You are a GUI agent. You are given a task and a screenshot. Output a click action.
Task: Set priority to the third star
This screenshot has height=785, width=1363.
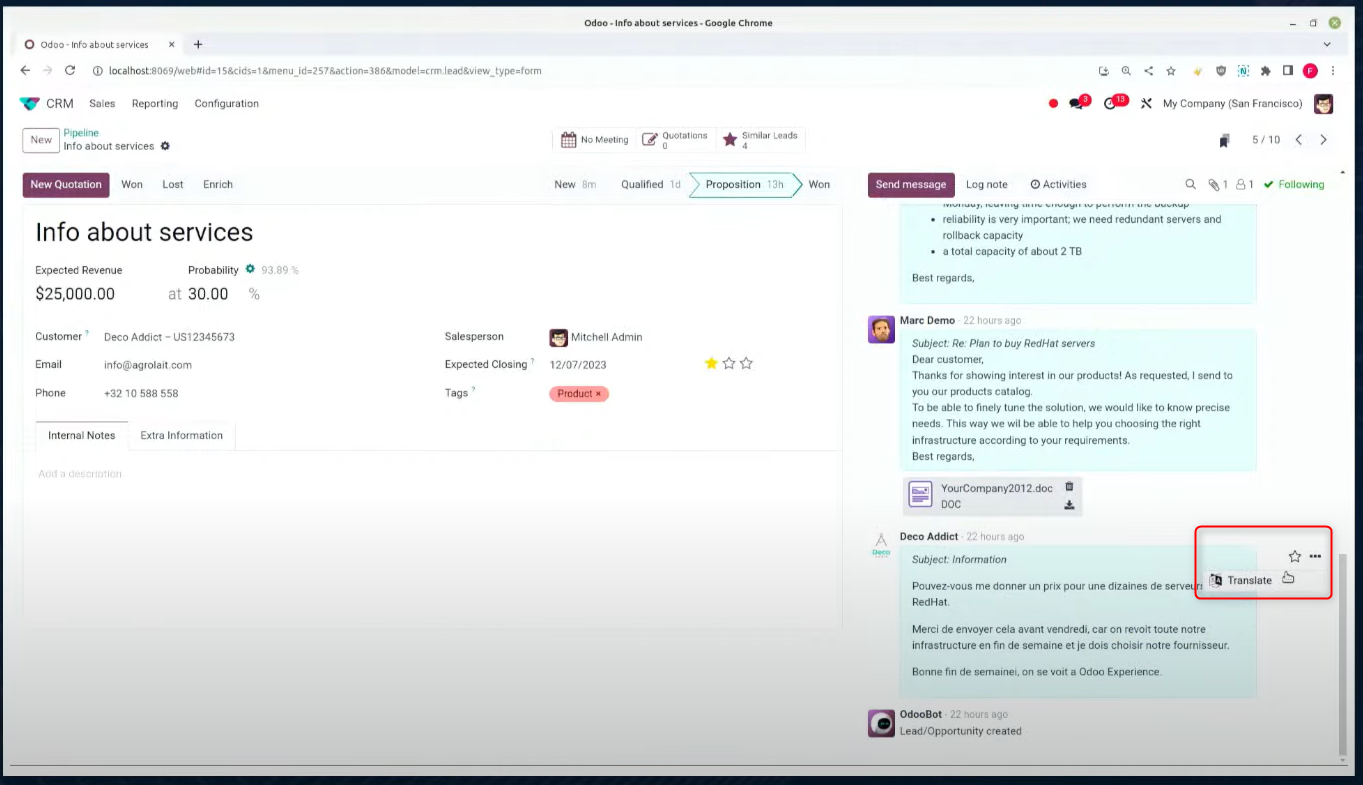coord(746,363)
